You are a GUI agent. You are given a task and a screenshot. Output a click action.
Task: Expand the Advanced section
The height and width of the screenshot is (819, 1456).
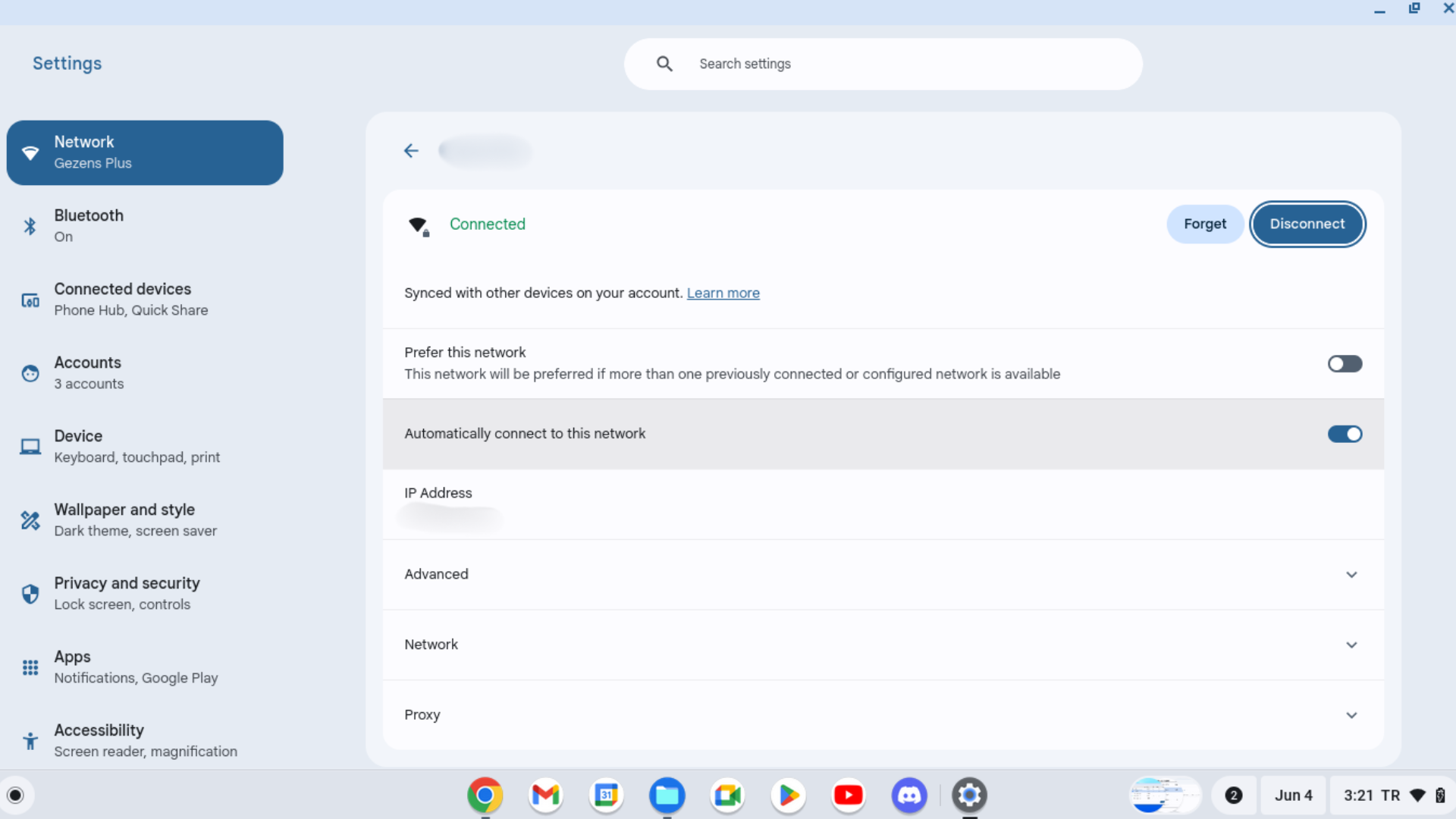pyautogui.click(x=883, y=574)
